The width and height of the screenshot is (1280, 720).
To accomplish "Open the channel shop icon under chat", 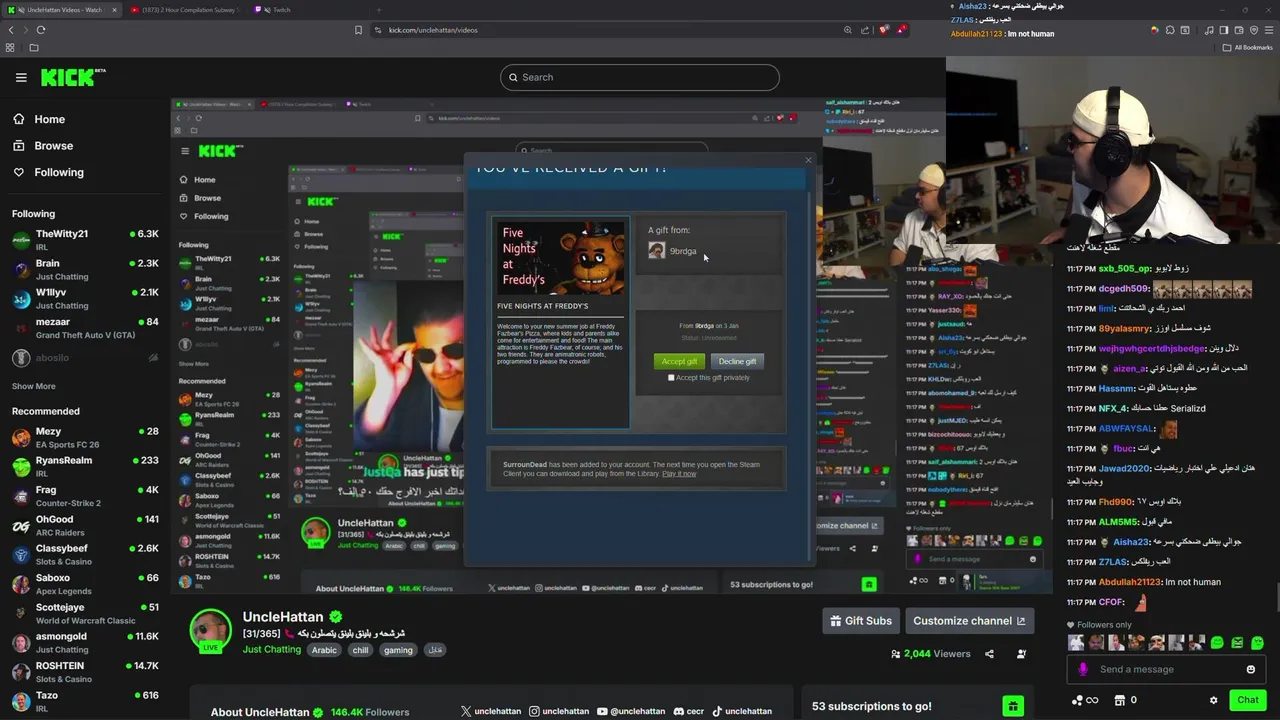I will click(1119, 701).
